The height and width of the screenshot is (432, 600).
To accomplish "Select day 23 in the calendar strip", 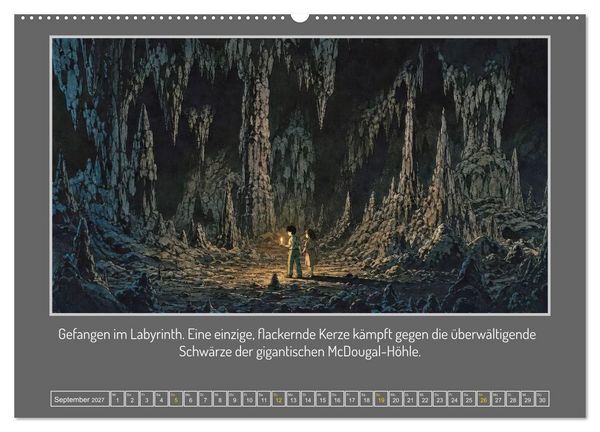I will pyautogui.click(x=439, y=399).
